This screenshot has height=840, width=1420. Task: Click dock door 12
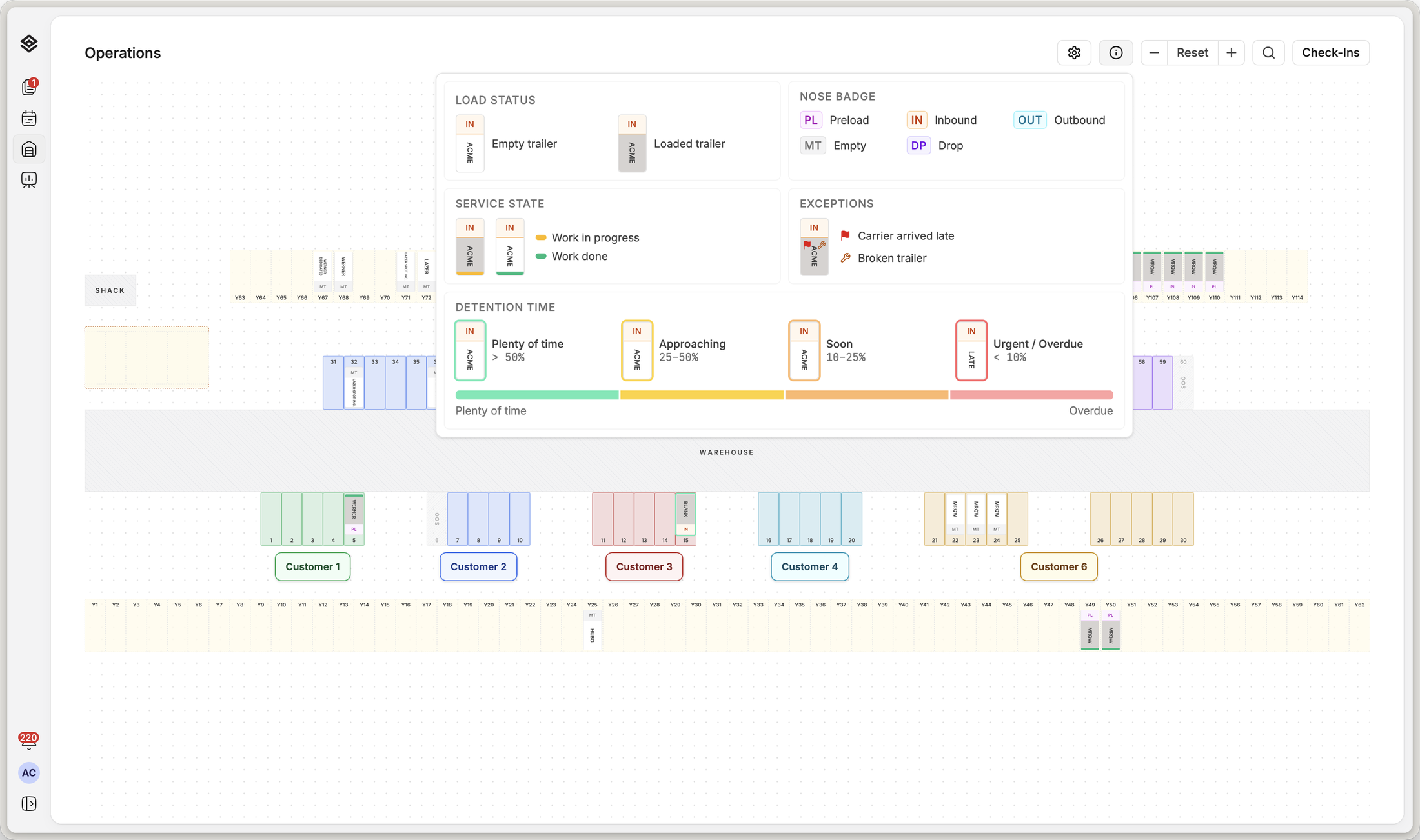point(624,519)
